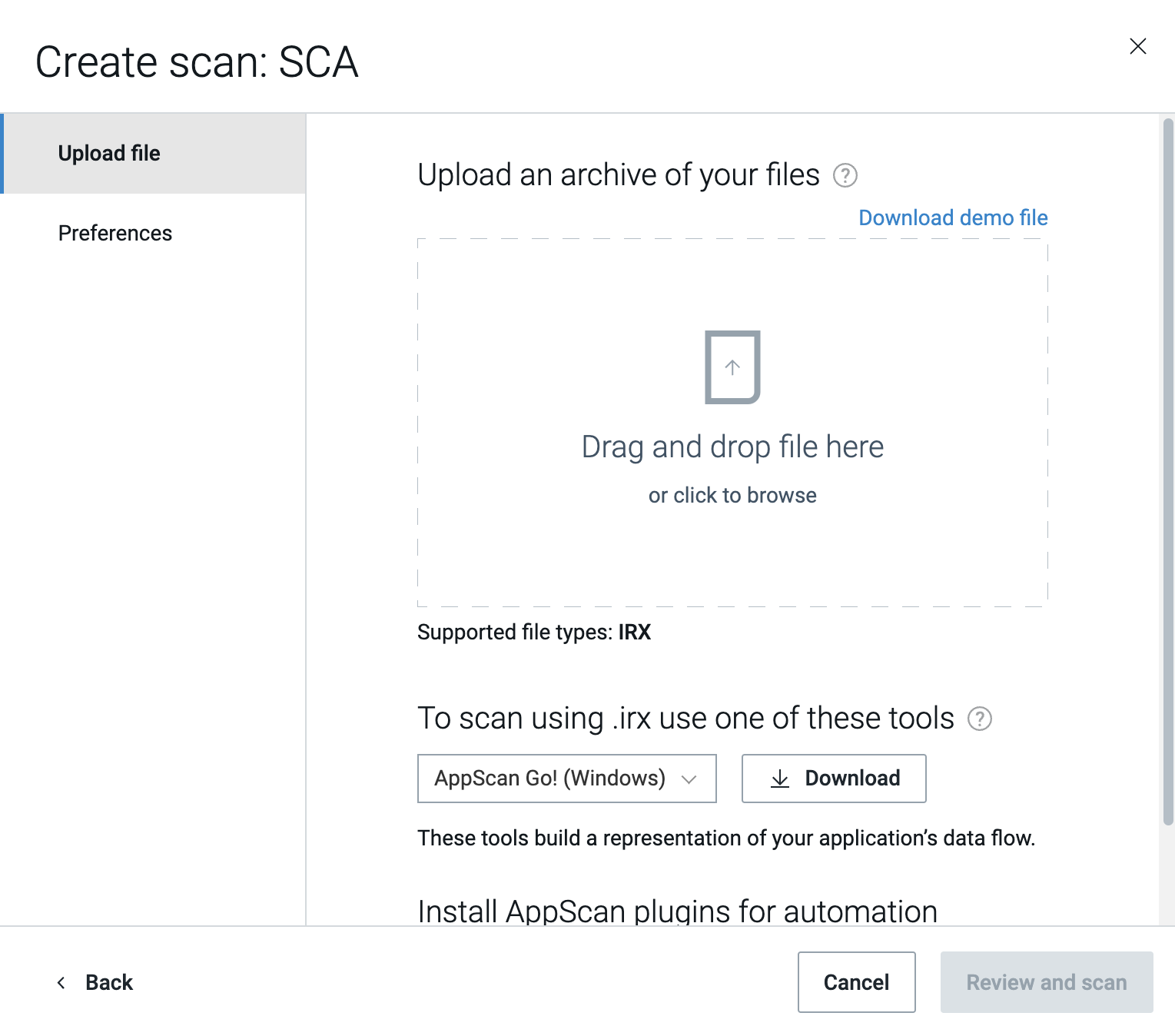Click the Download demo file link
This screenshot has height=1036, width=1175.
(953, 218)
